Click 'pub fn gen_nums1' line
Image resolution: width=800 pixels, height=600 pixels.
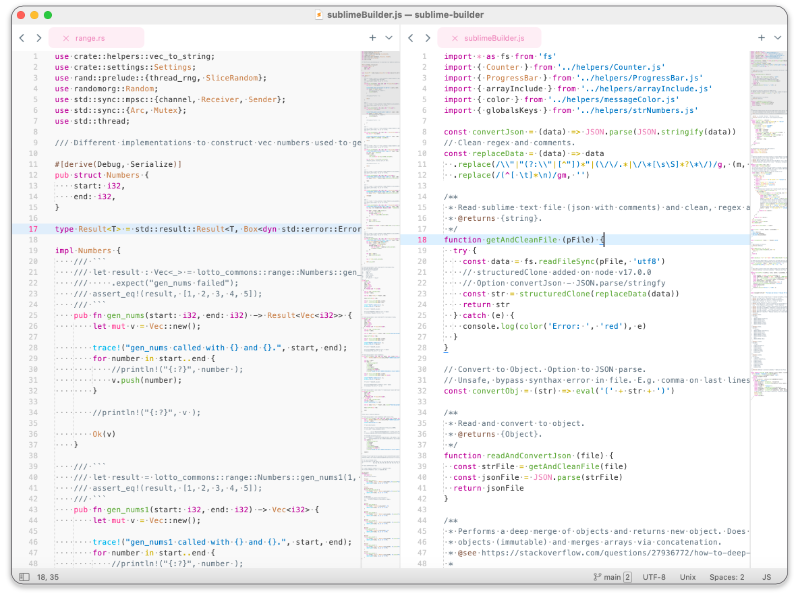[x=196, y=510]
